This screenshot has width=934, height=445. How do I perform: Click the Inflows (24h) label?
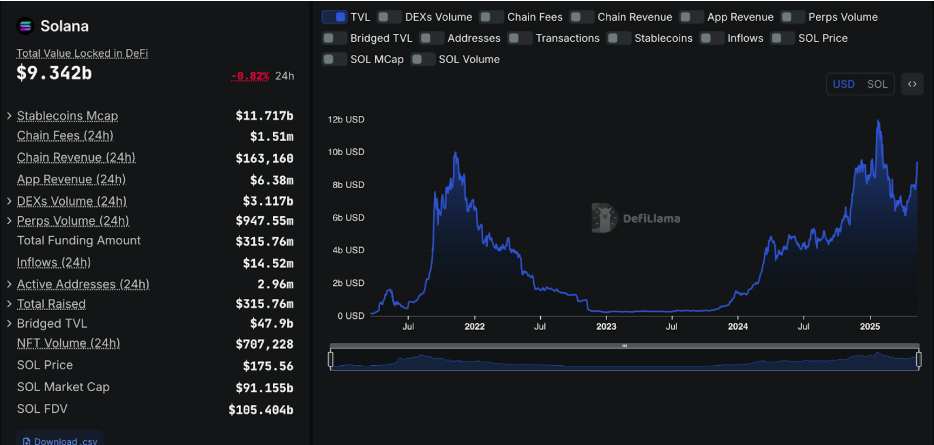pos(54,262)
